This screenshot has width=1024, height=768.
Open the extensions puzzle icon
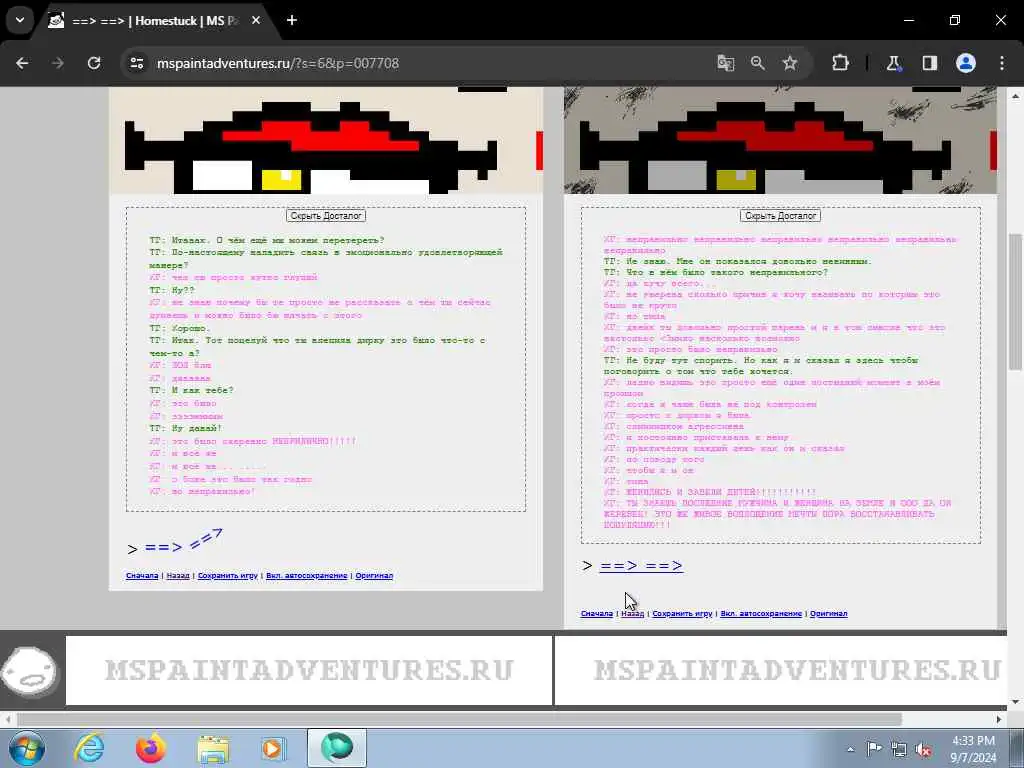[x=840, y=63]
